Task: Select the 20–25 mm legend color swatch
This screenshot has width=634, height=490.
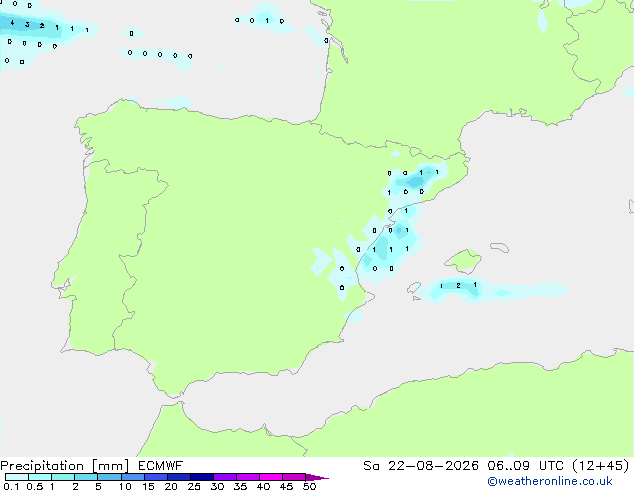Action: [x=179, y=477]
